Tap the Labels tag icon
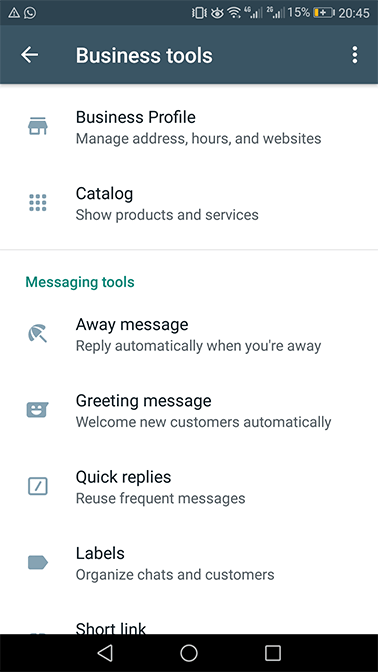 coord(38,562)
